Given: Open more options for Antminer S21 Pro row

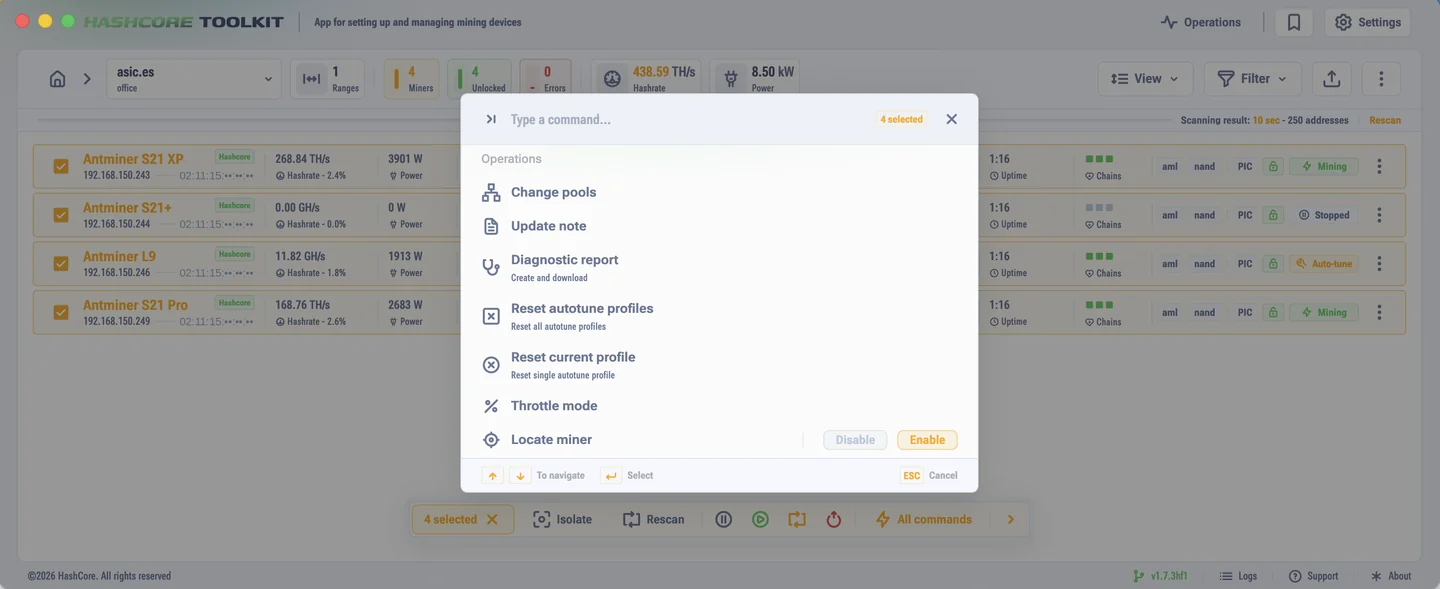Looking at the screenshot, I should coord(1379,312).
